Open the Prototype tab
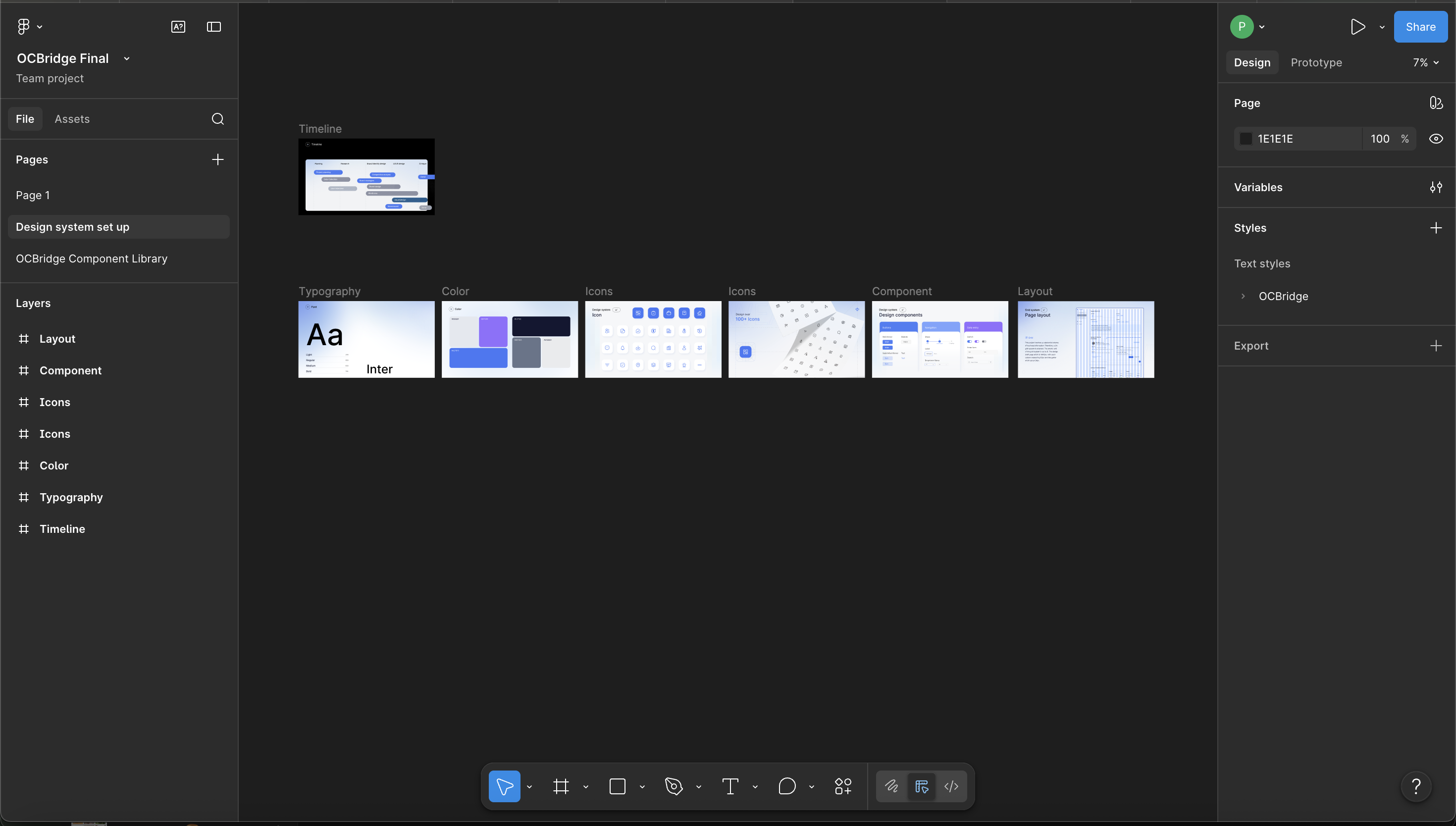 tap(1316, 62)
